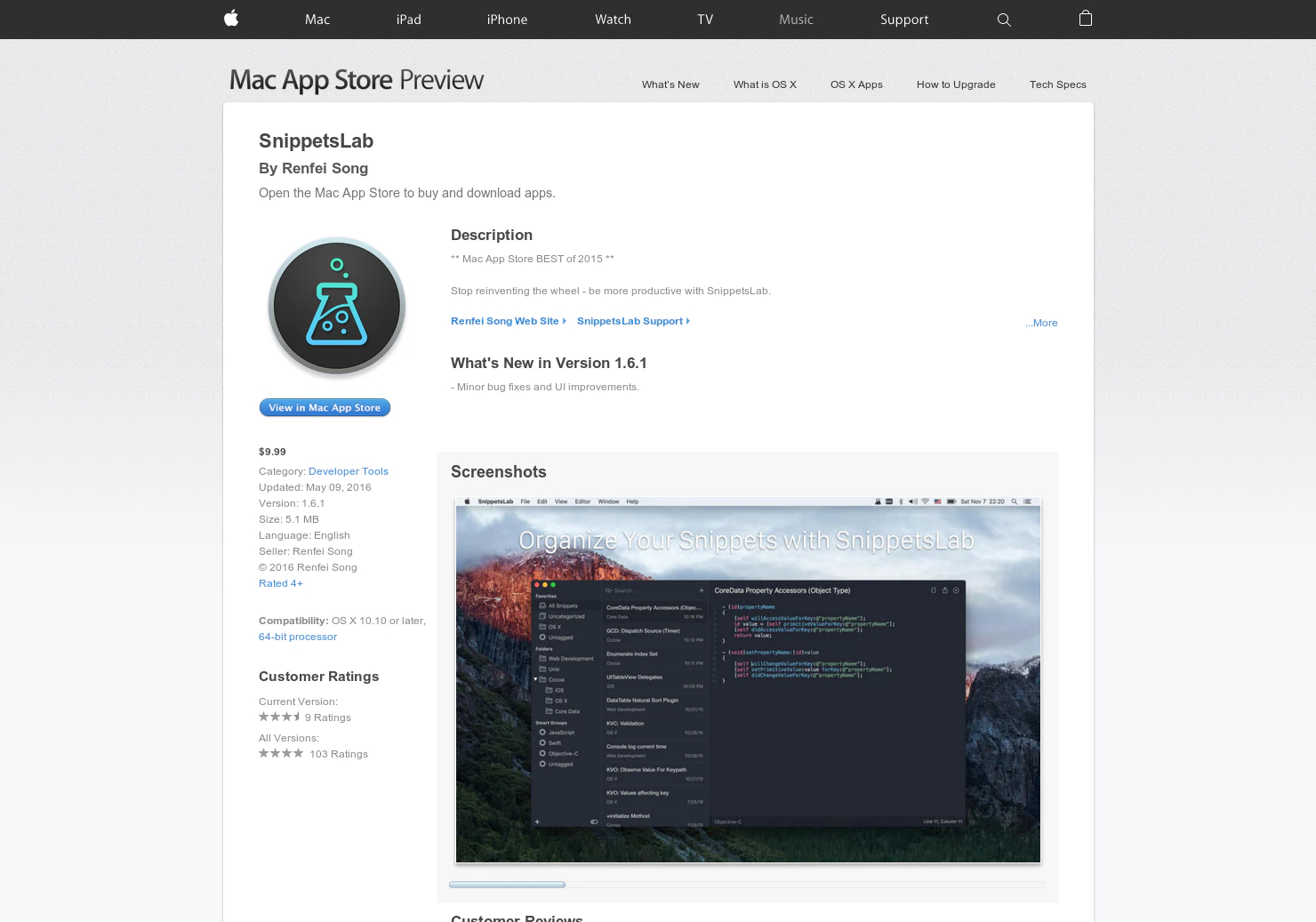Viewport: 1316px width, 922px height.
Task: Open the iPhone menu item
Action: pyautogui.click(x=507, y=20)
